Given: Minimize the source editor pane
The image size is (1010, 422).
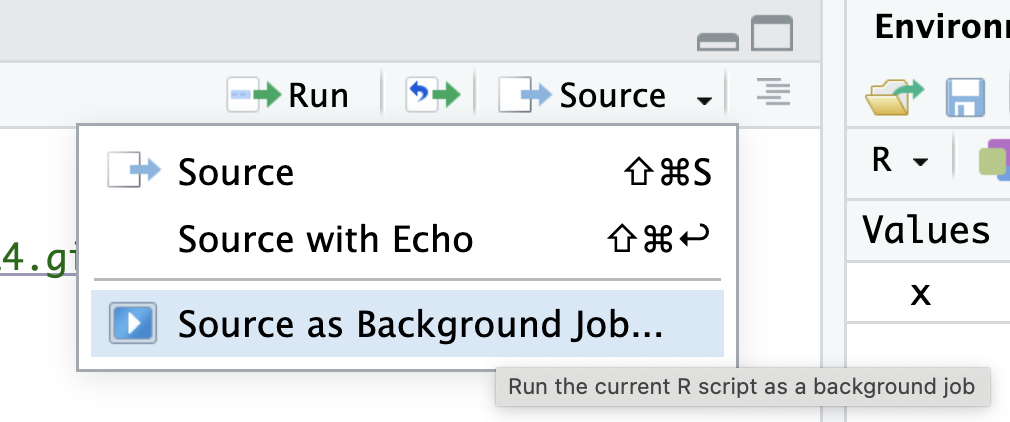Looking at the screenshot, I should click(x=718, y=41).
